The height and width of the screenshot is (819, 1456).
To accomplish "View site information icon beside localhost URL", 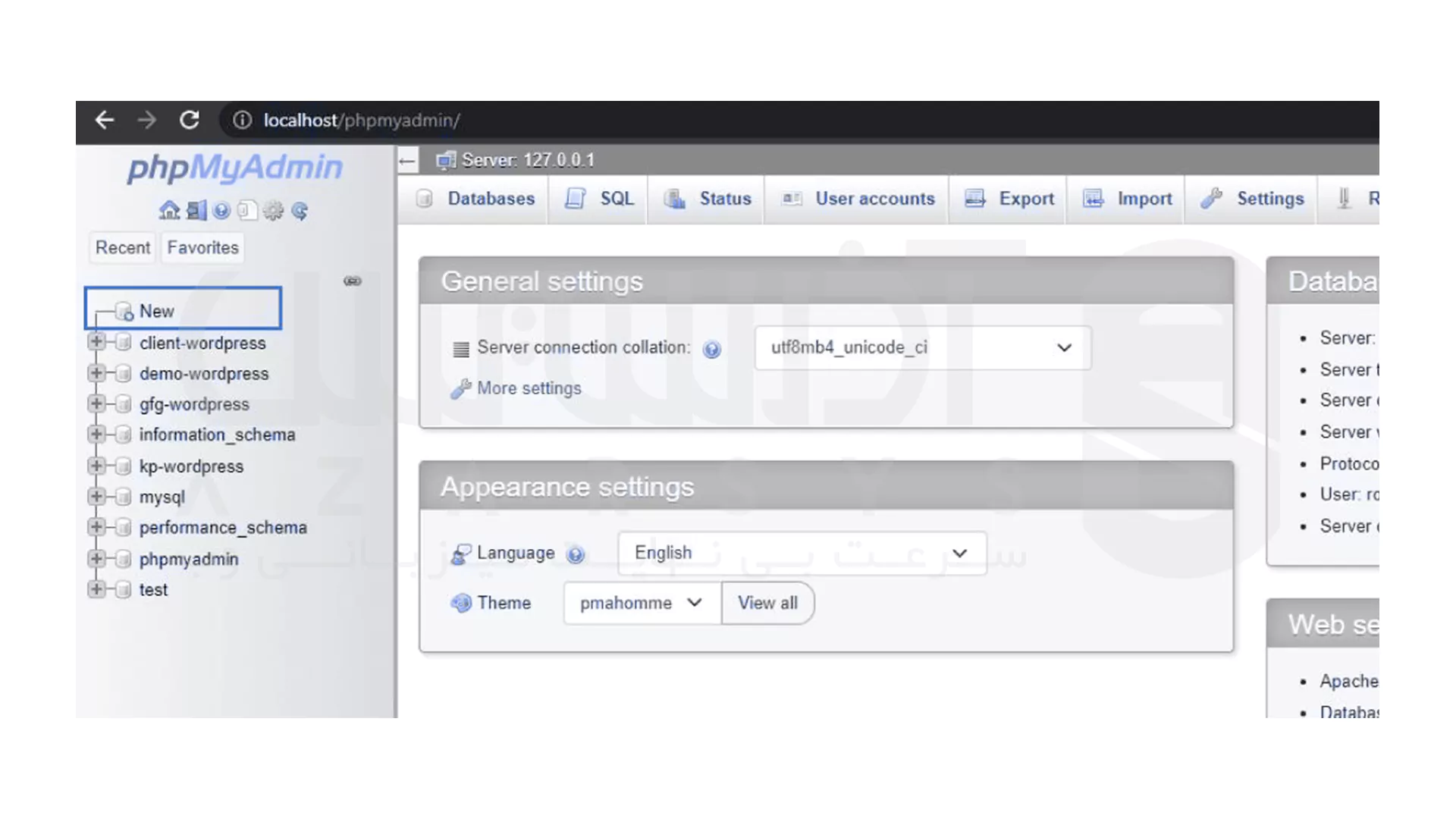I will [242, 120].
